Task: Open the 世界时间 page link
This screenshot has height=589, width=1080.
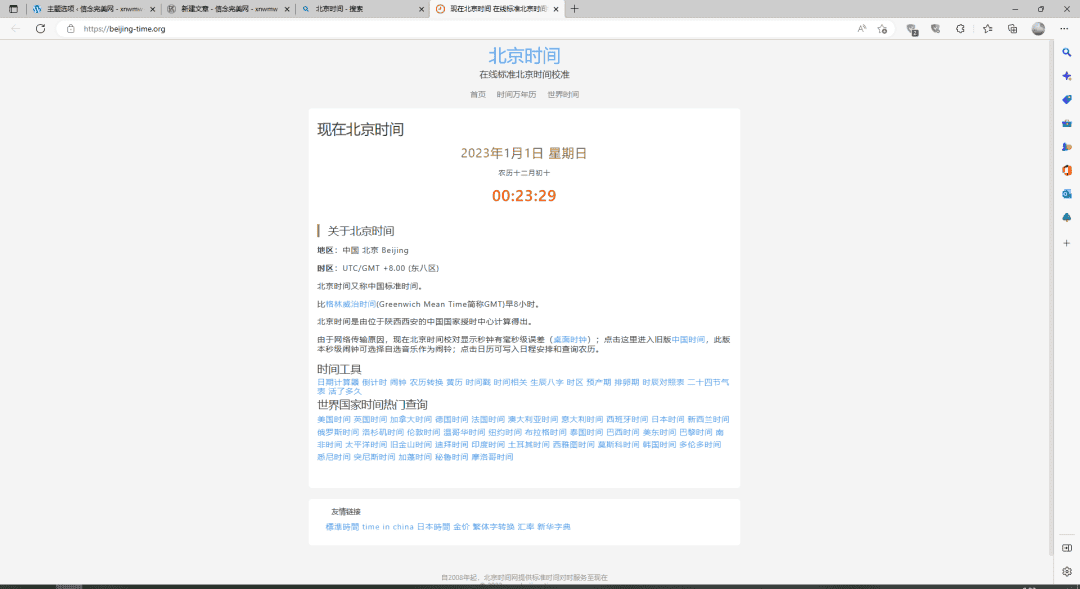Action: (563, 93)
